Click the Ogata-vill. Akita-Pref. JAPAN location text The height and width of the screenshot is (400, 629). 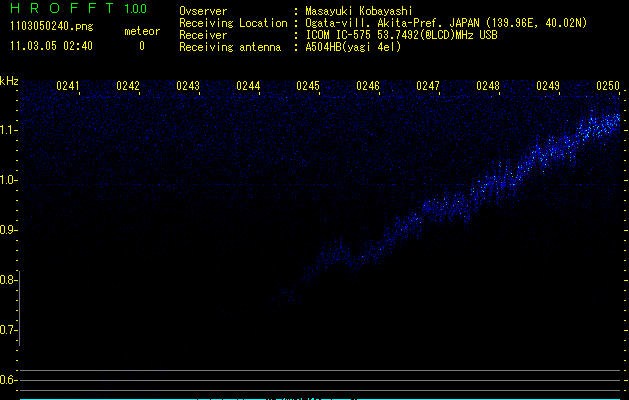click(446, 23)
